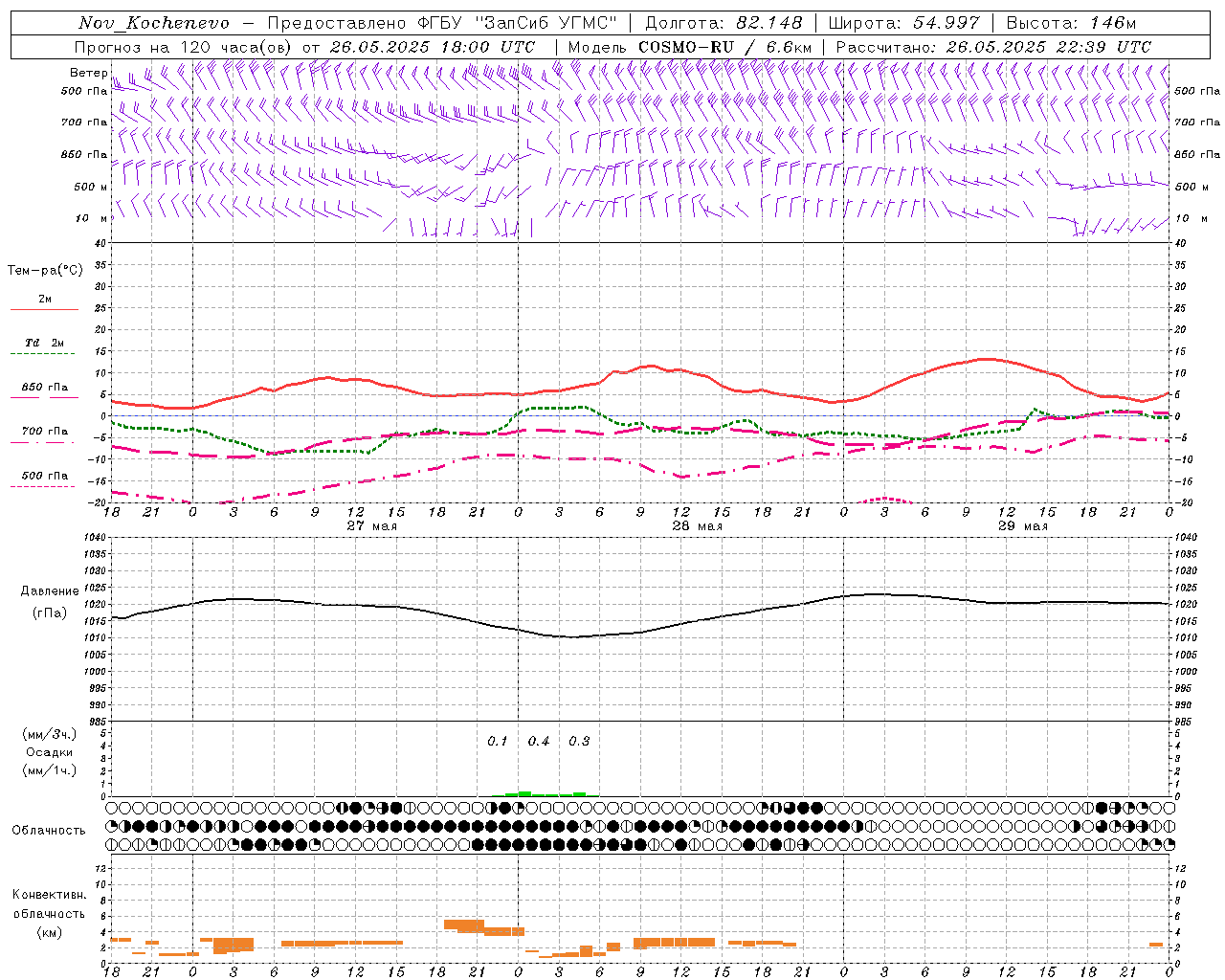The height and width of the screenshot is (980, 1225).
Task: Click the Ветер wind panel label
Action: click(x=89, y=73)
